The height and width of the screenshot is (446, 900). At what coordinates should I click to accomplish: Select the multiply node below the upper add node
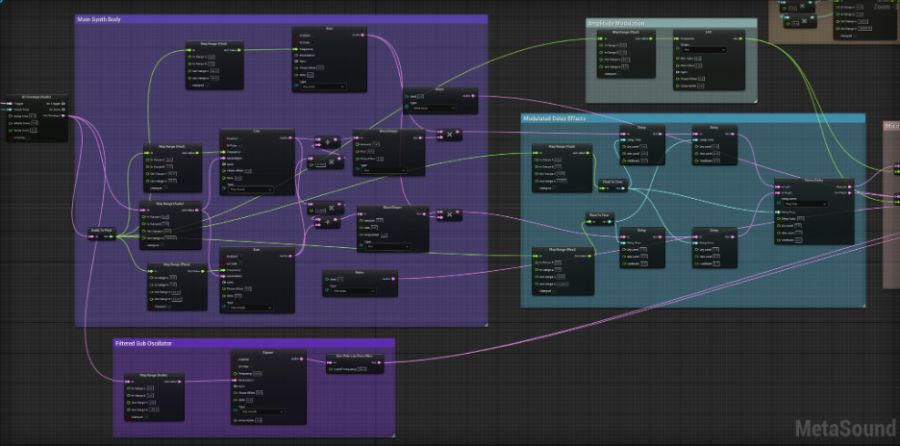pos(326,162)
